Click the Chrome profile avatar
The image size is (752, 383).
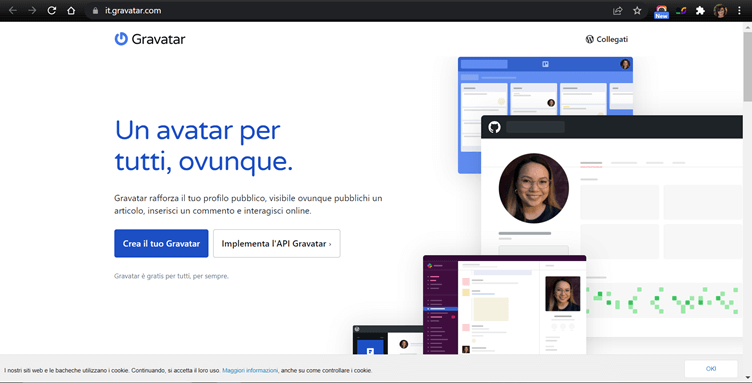pos(720,11)
